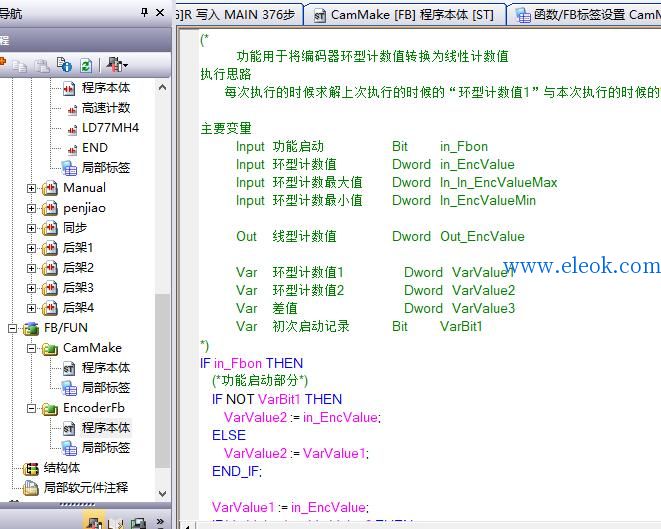Collapse the CamMake folder node
The image size is (661, 529).
tap(31, 348)
